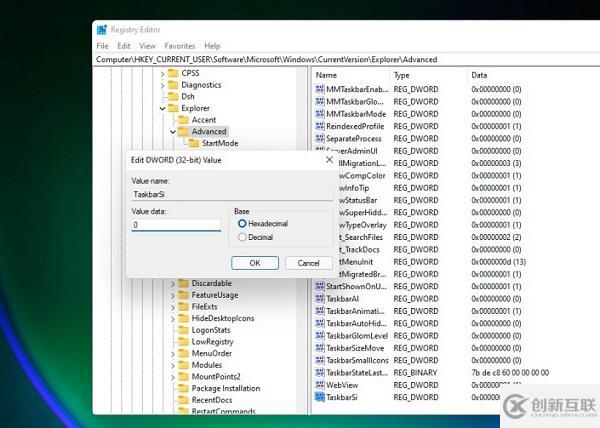Select Hexadecimal base radio button
Viewport: 600px width, 428px height.
point(242,224)
